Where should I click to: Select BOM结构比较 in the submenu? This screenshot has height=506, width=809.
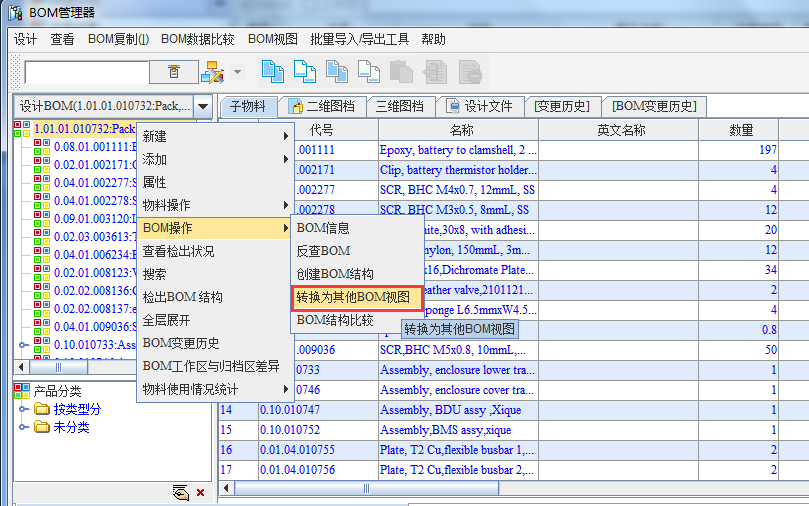[x=357, y=320]
